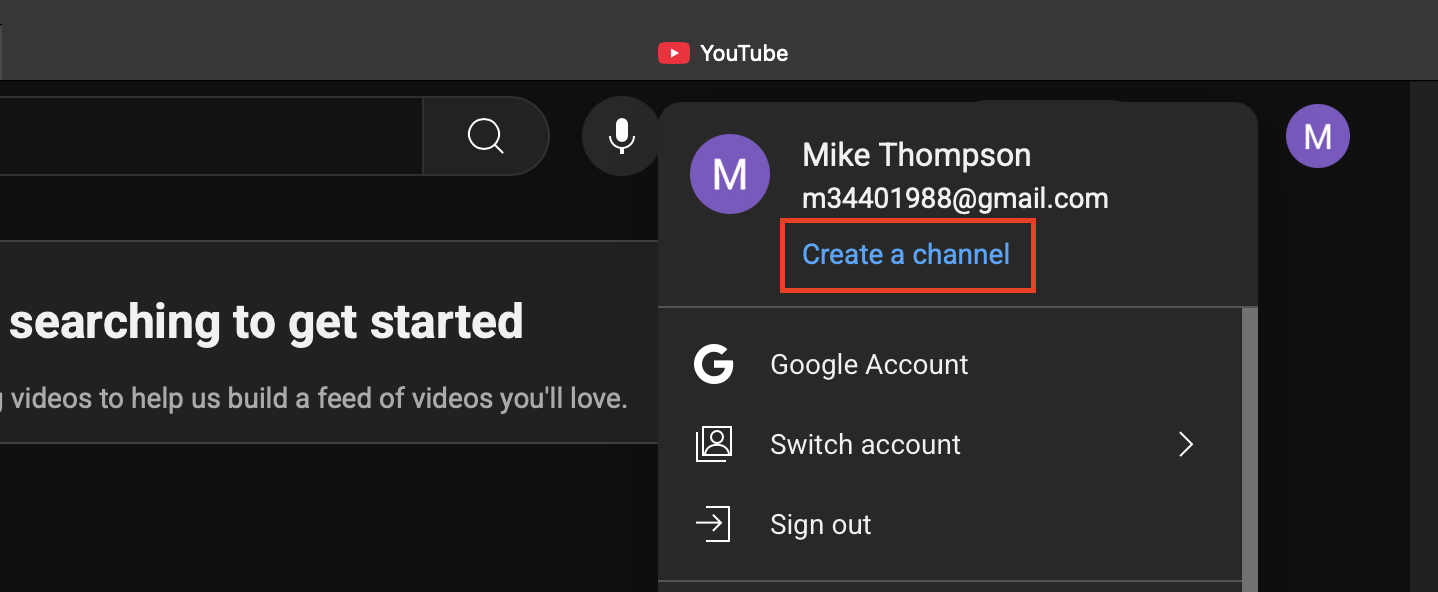Click inside the YouTube search input field
The image size is (1438, 592).
click(211, 136)
